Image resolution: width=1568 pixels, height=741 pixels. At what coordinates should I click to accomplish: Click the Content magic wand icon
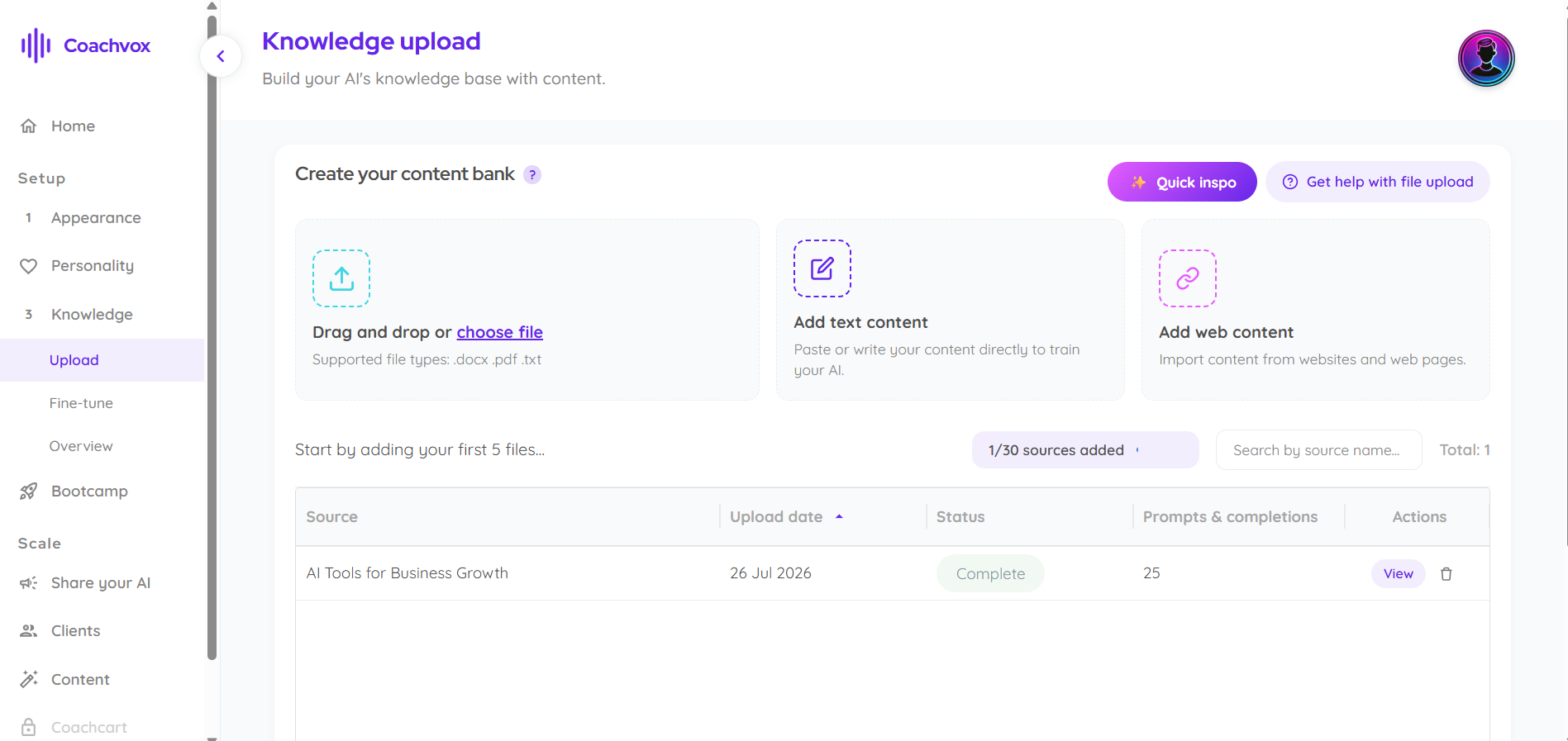pyautogui.click(x=28, y=679)
